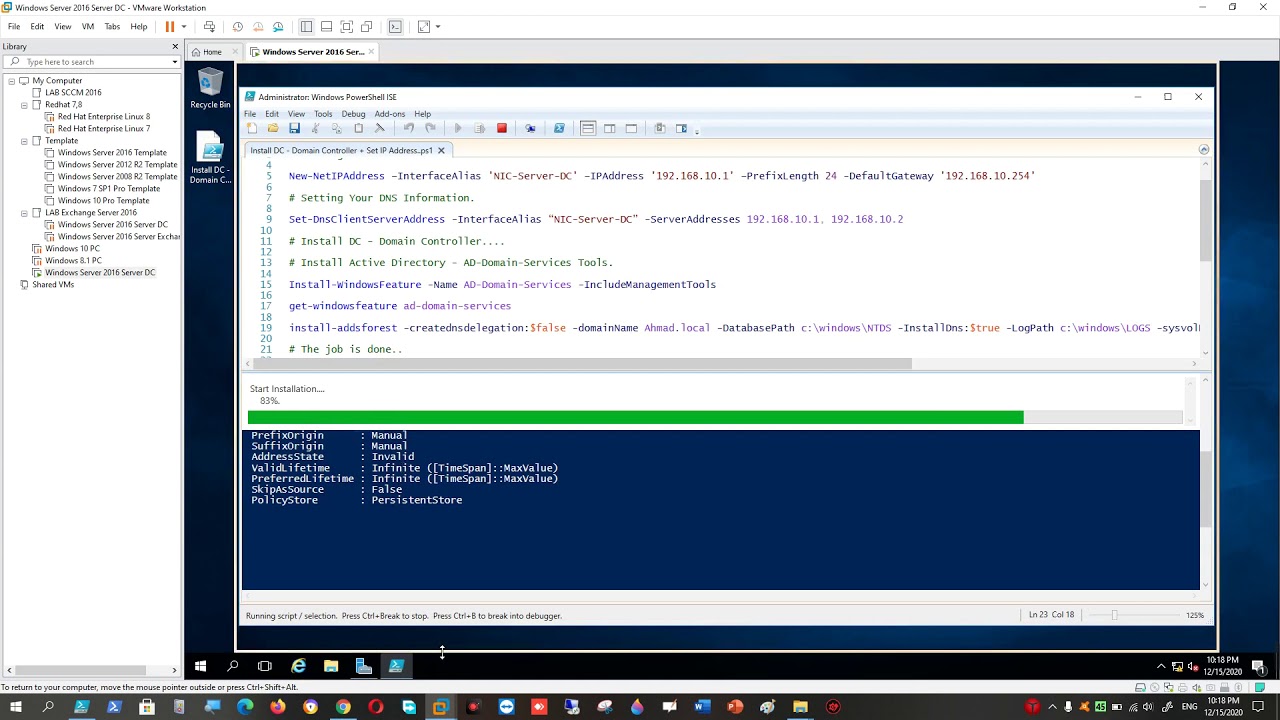
Task: Open Server Manager on guest taskbar
Action: (364, 666)
